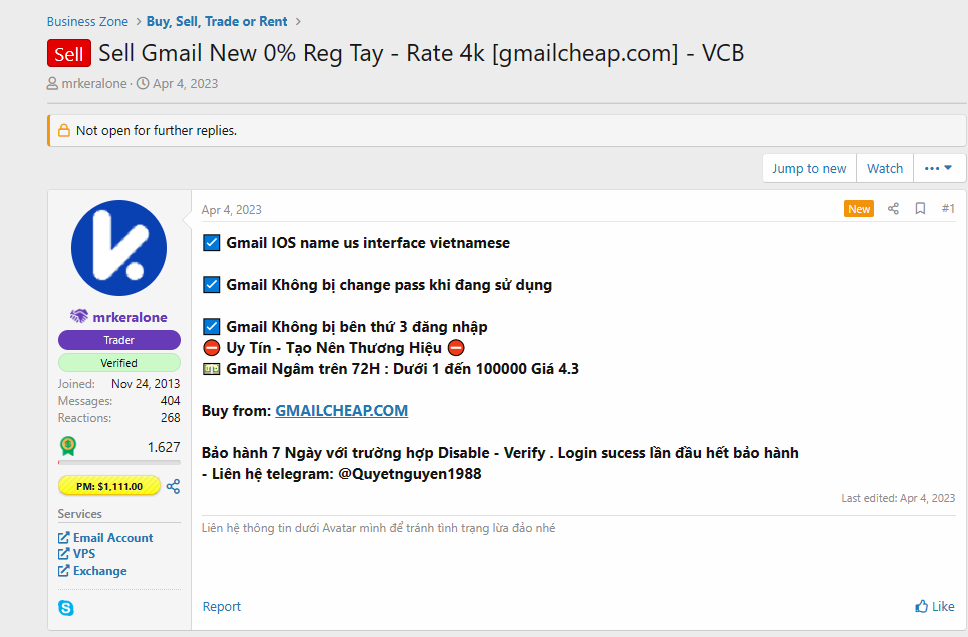Image resolution: width=968 pixels, height=637 pixels.
Task: Click the checkbox emoji before Gmail IOS line
Action: click(x=211, y=243)
